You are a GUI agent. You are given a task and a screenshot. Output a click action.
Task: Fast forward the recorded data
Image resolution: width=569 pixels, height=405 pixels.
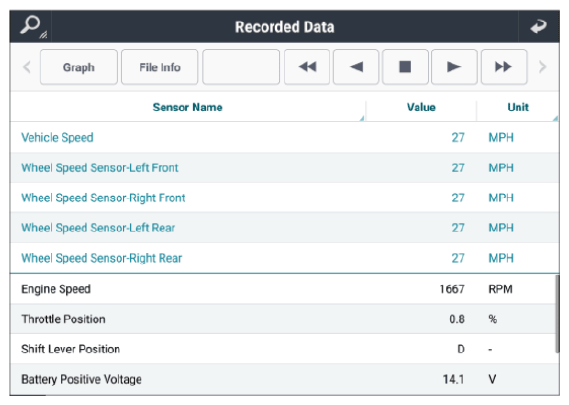[504, 67]
